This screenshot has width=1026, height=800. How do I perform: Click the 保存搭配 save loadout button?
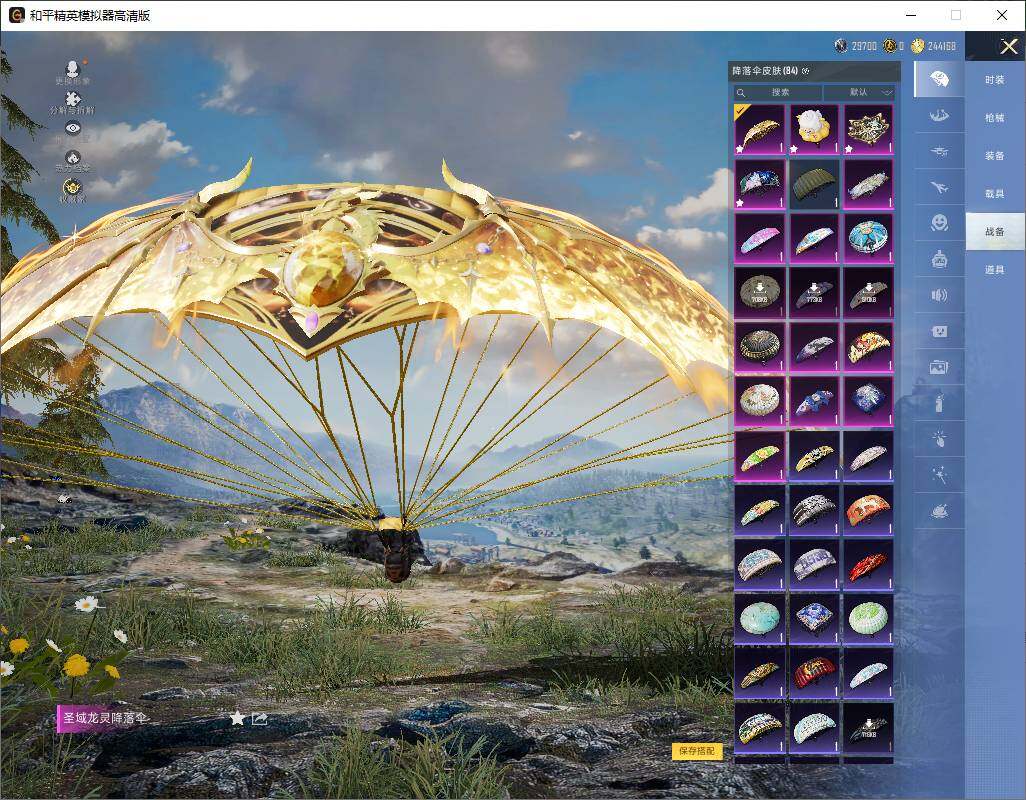click(x=697, y=751)
